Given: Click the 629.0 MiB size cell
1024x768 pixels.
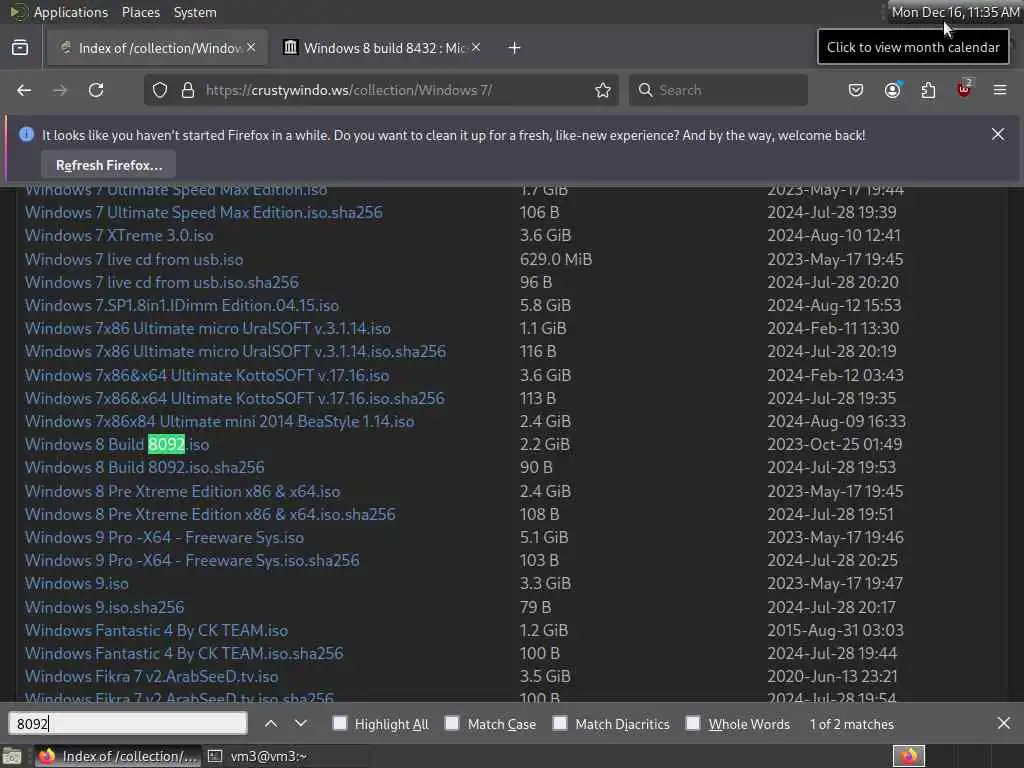Looking at the screenshot, I should (556, 260).
